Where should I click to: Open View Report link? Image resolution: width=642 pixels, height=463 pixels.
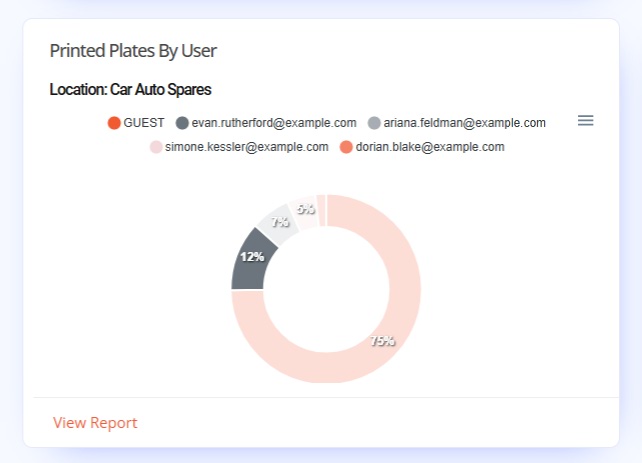(95, 422)
